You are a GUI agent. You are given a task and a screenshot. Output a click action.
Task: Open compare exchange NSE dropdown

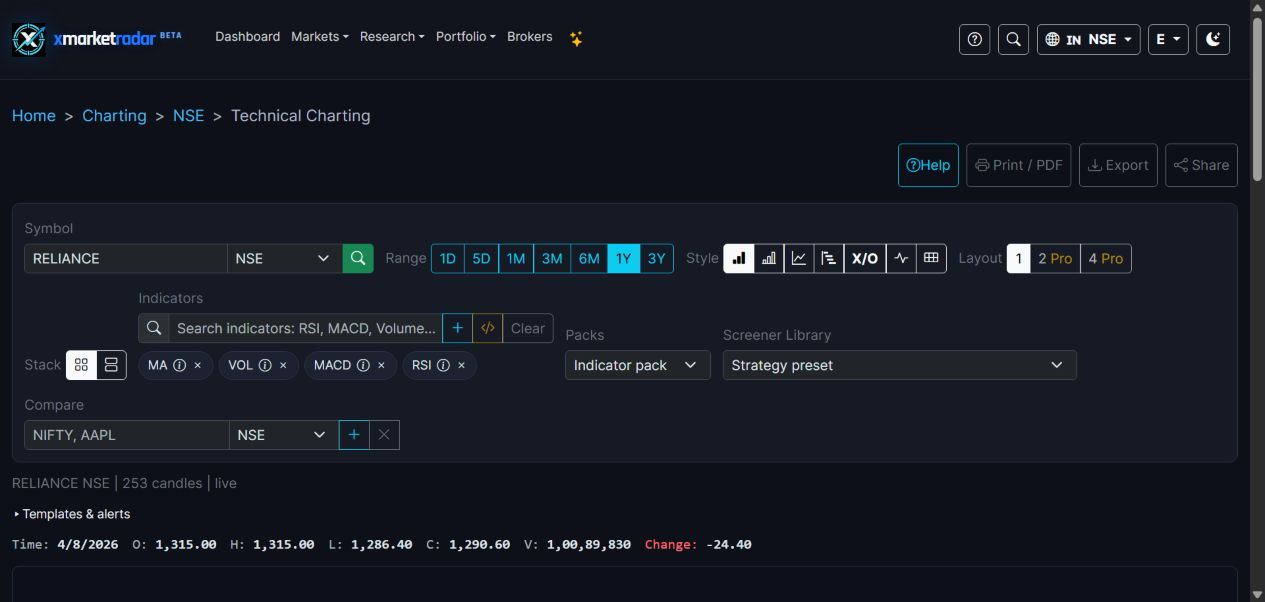pos(284,435)
